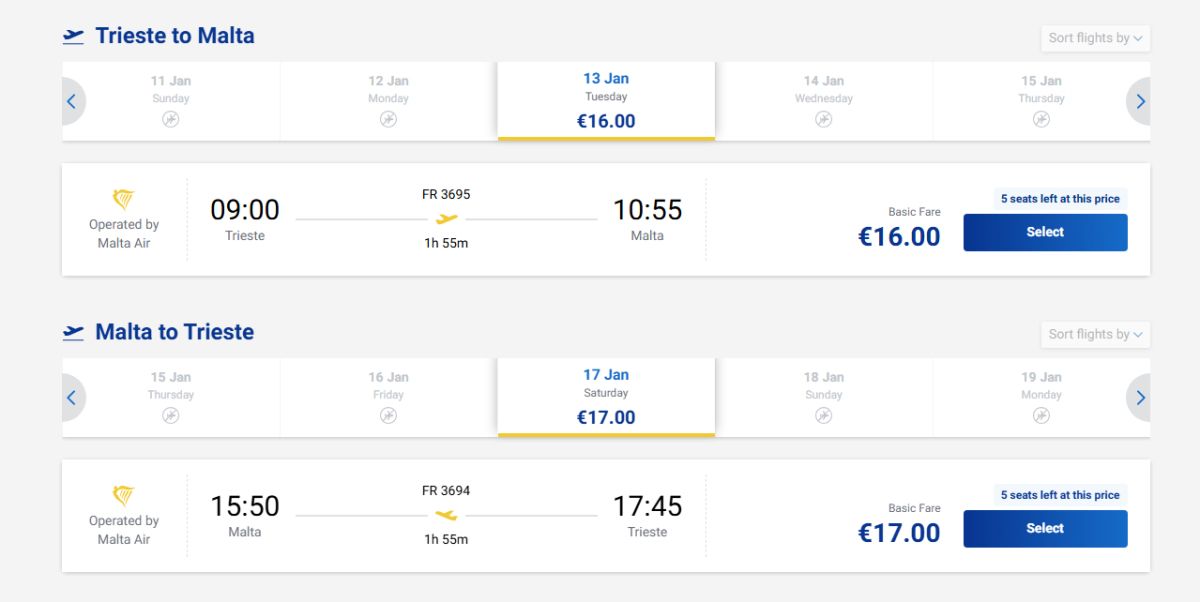The width and height of the screenshot is (1200, 602).
Task: Select the €16.00 Trieste to Malta flight
Action: [x=1045, y=232]
